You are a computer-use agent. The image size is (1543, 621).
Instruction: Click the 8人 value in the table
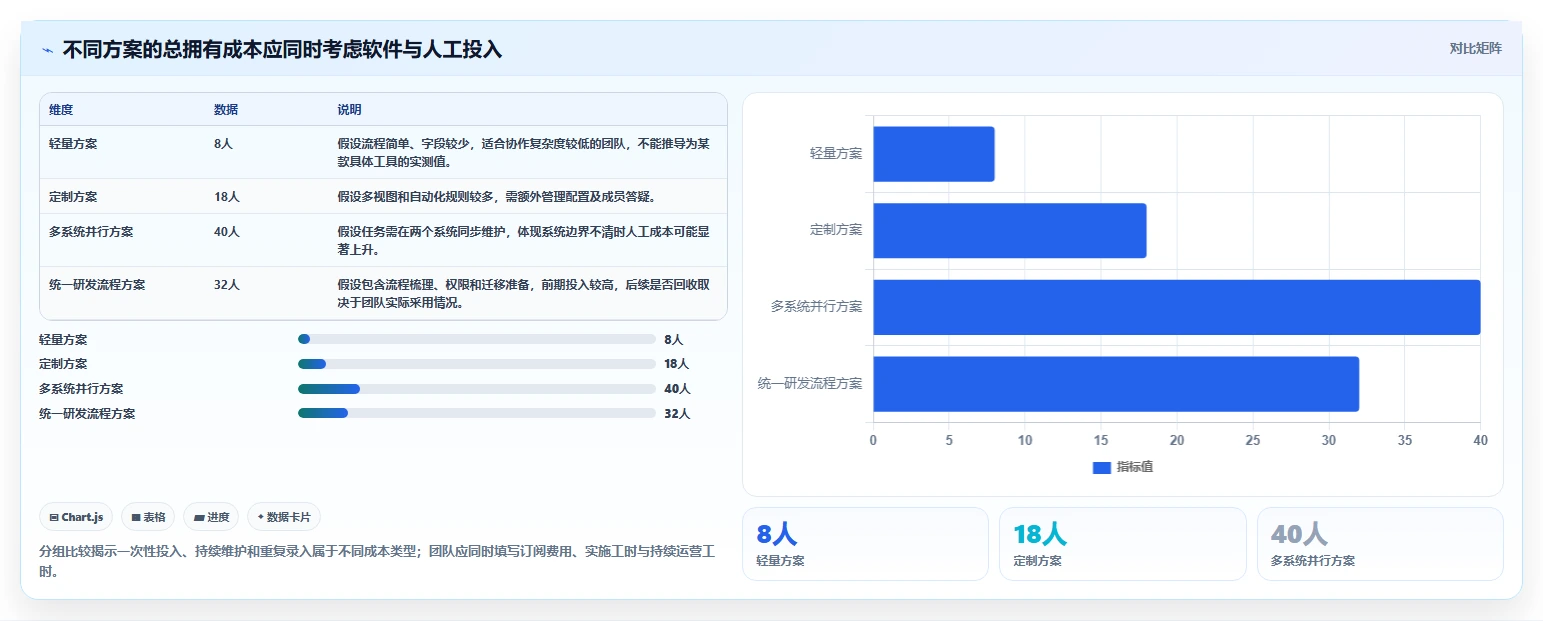click(223, 144)
